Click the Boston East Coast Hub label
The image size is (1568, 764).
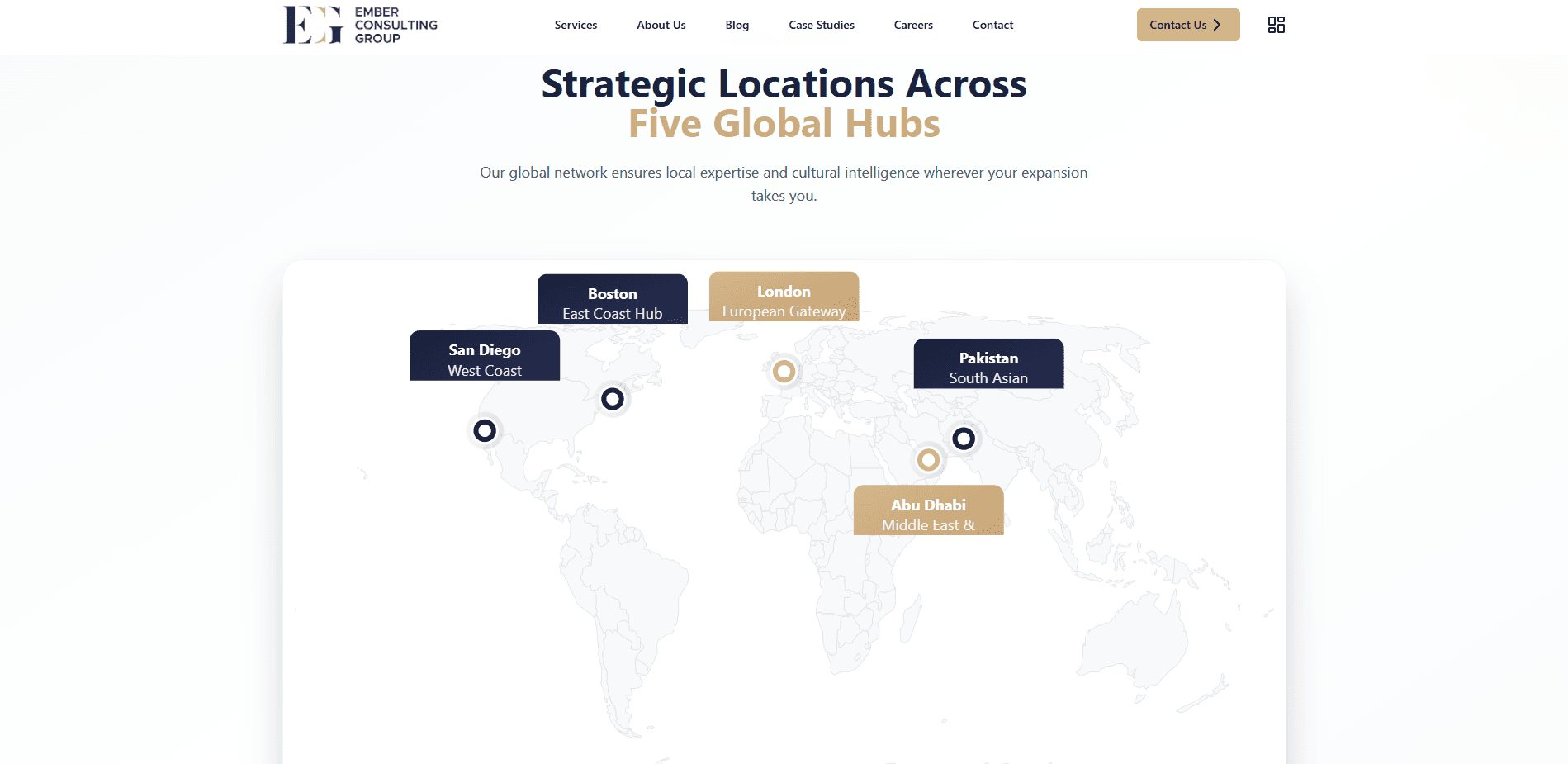tap(613, 299)
